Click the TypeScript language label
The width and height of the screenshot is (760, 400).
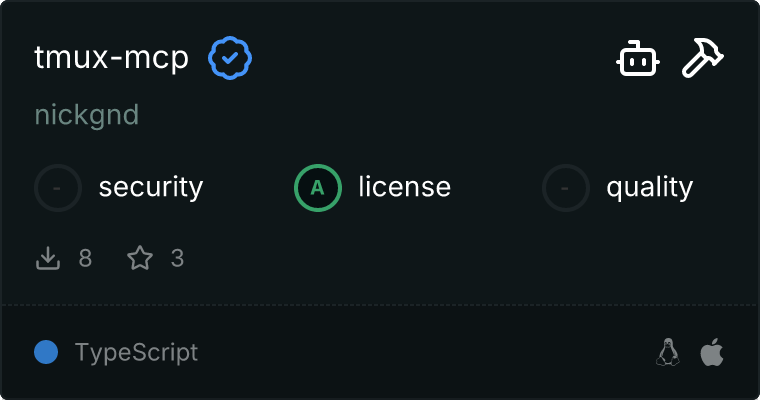click(x=136, y=352)
